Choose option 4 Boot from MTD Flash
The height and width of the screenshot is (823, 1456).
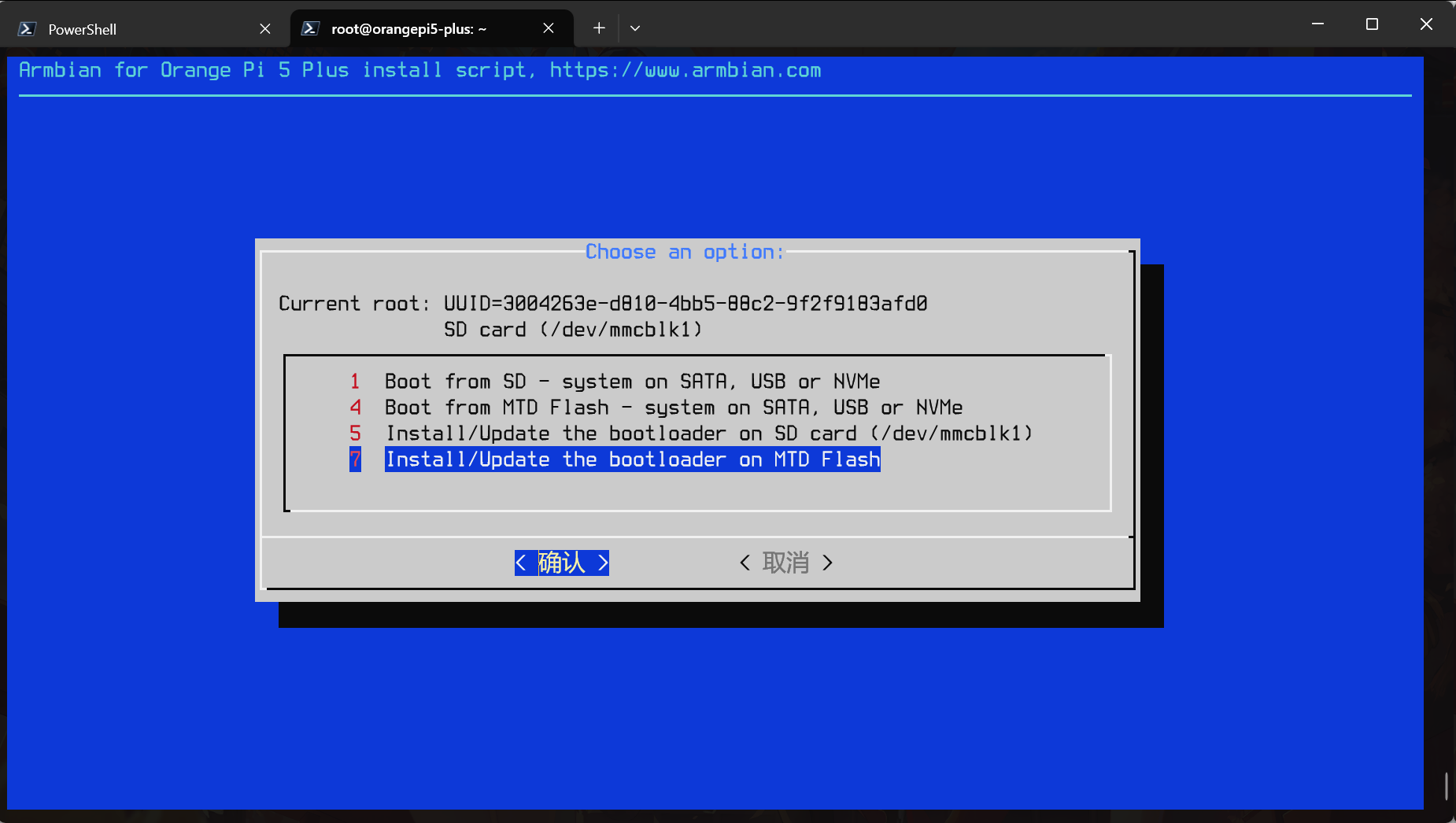[x=656, y=408]
